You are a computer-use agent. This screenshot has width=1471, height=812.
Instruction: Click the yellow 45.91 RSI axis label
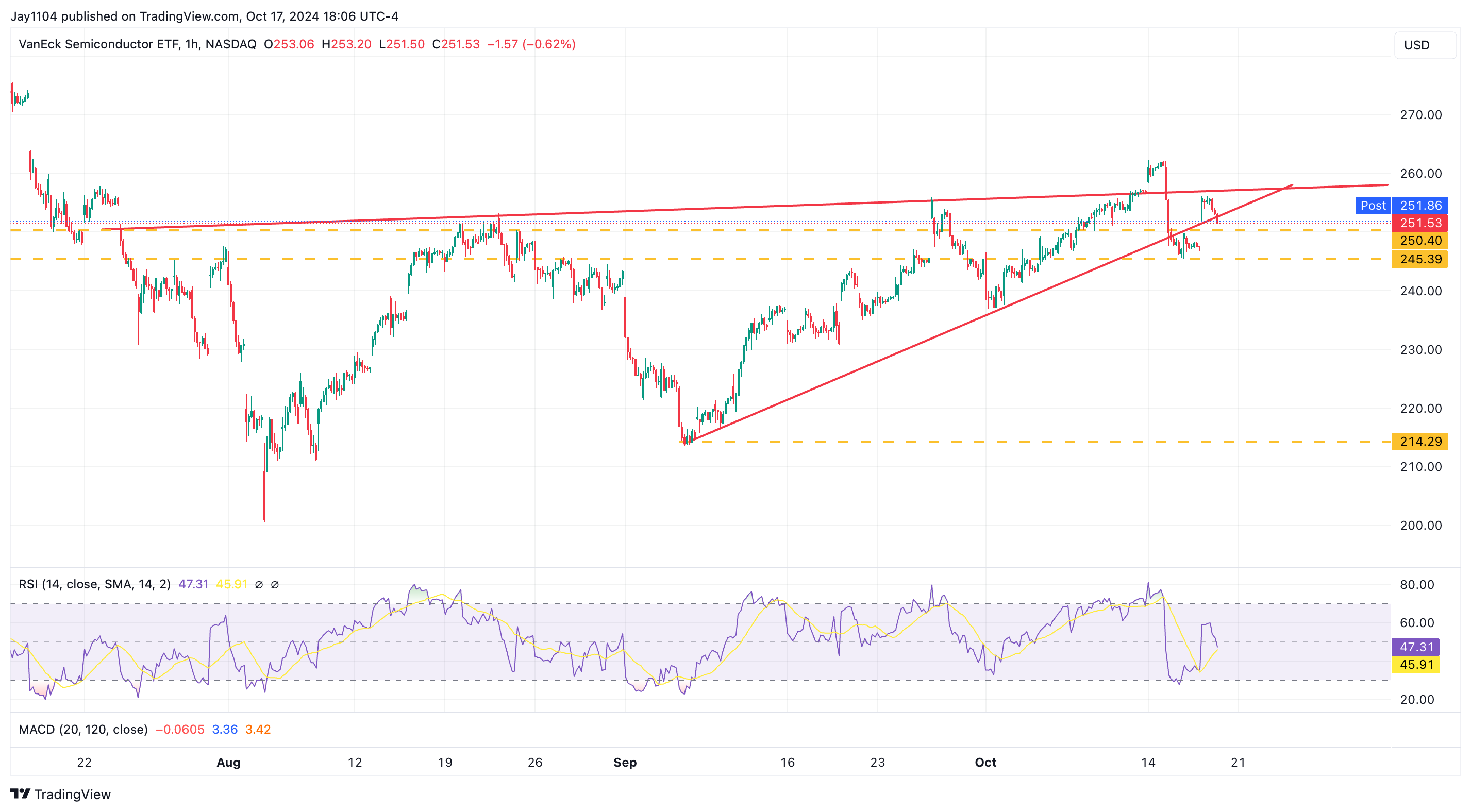coord(1416,665)
